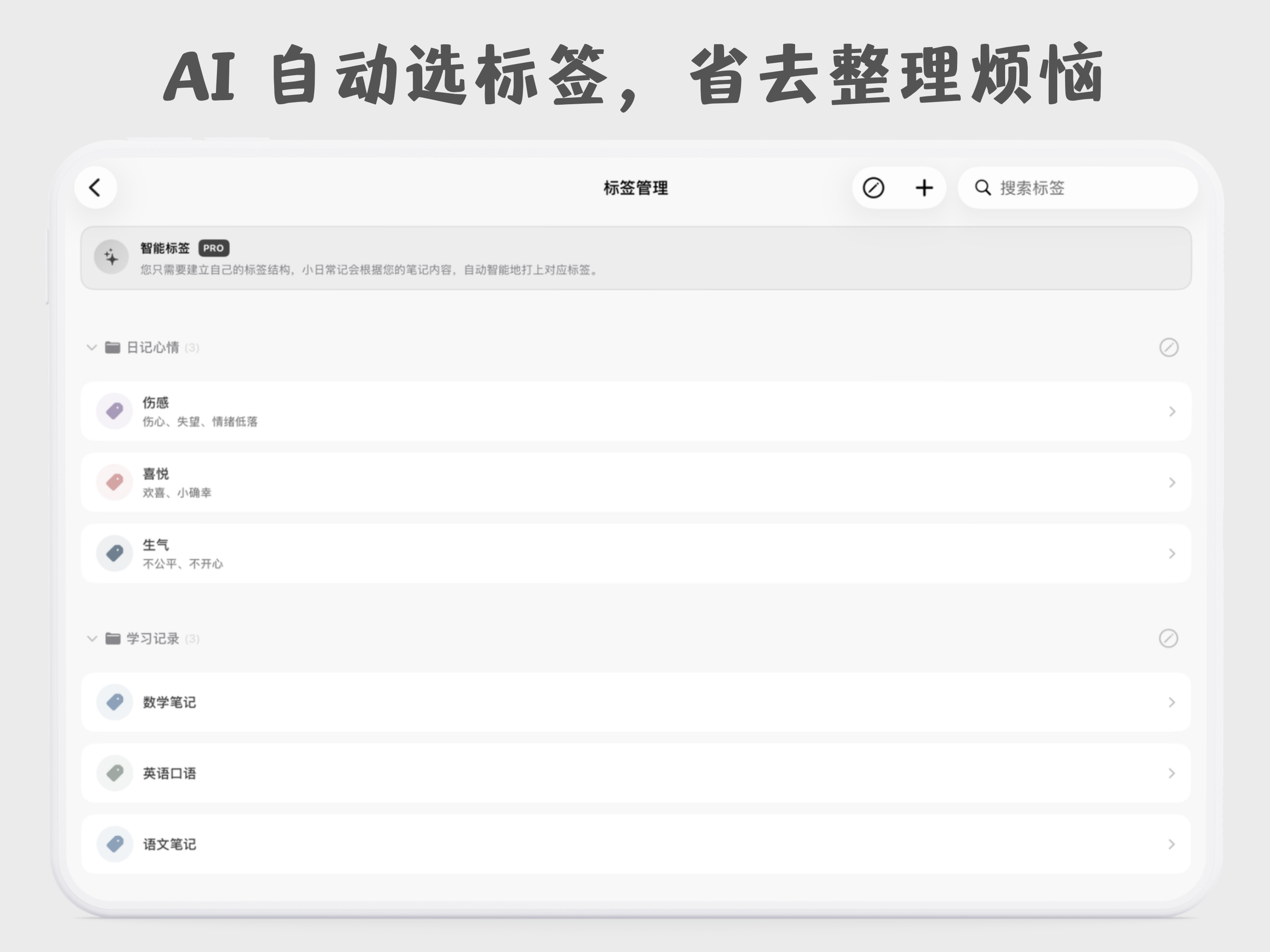Viewport: 1270px width, 952px height.
Task: Click the 学习记录 folder icon
Action: [113, 639]
